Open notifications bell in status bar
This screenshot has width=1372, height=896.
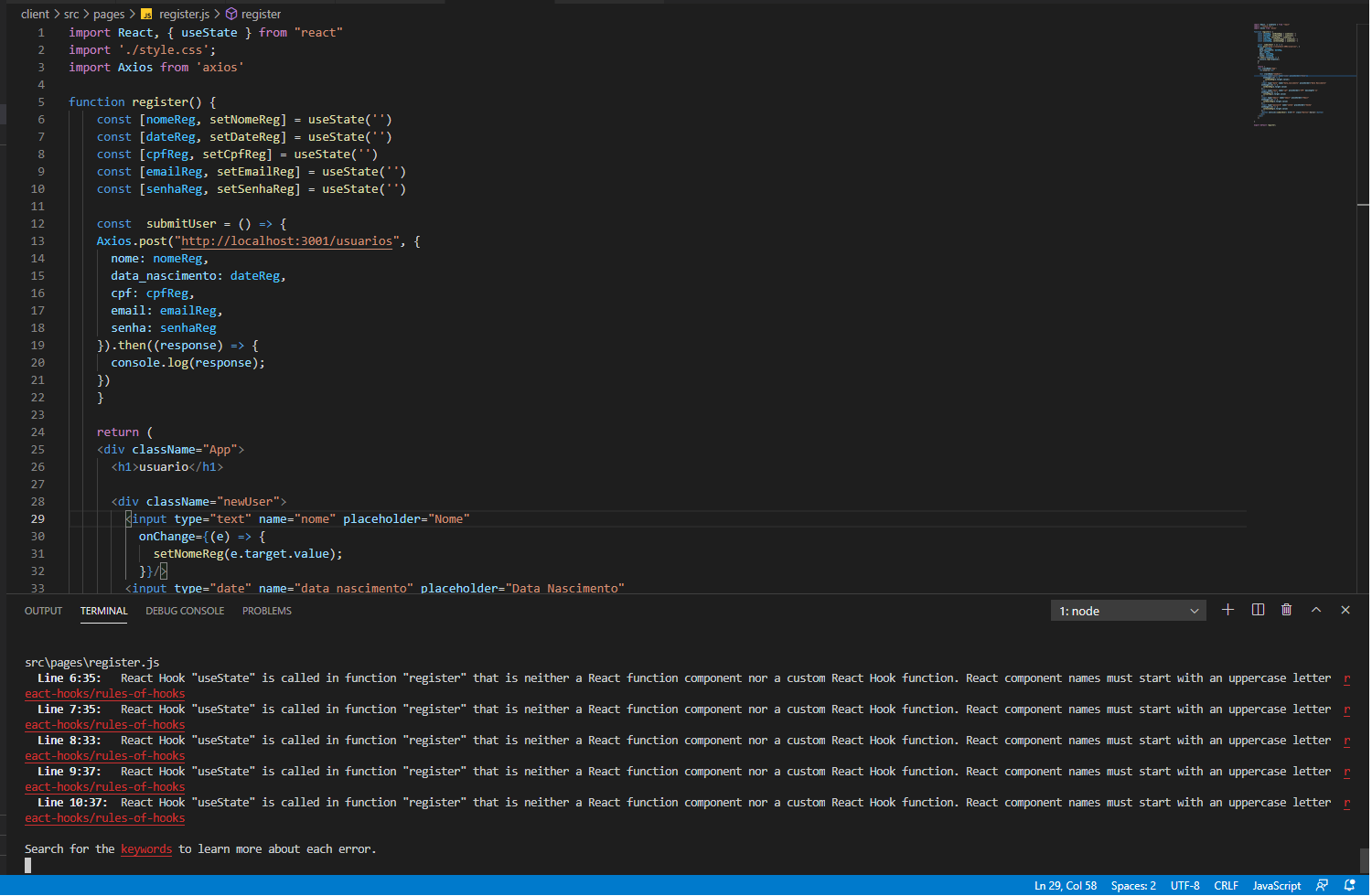(1349, 886)
